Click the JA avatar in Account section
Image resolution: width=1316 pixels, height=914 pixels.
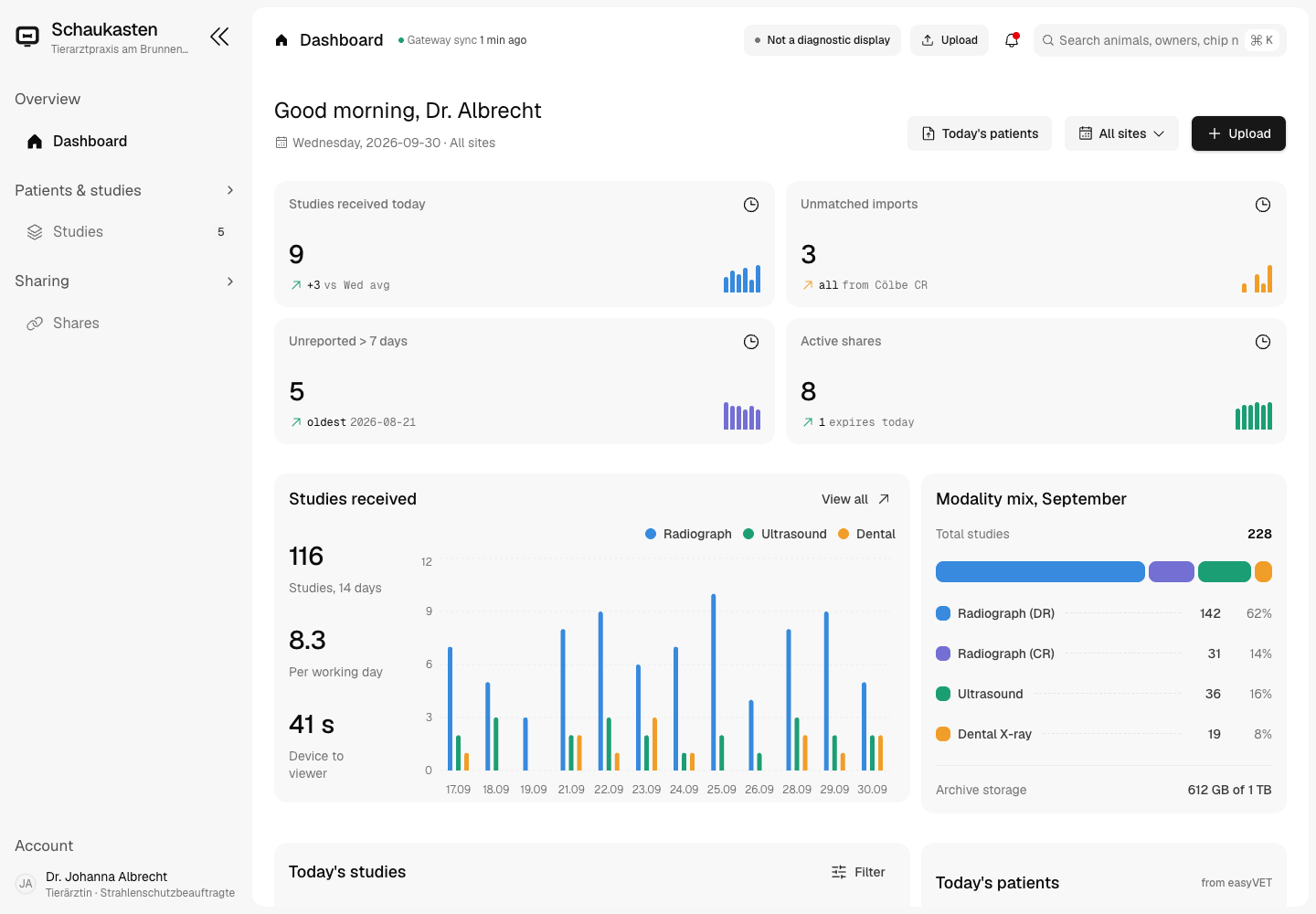tap(26, 884)
